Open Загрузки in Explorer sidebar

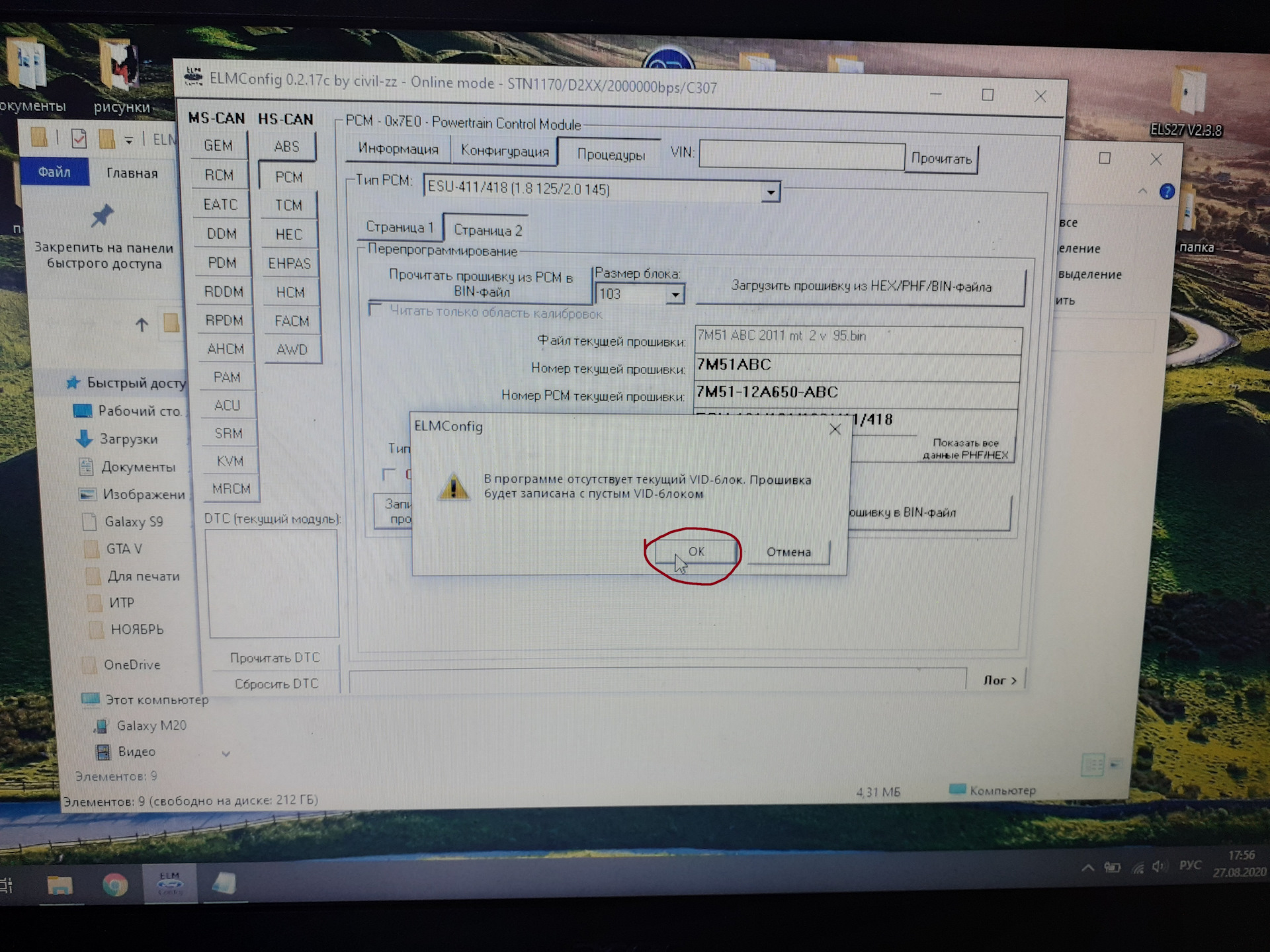pyautogui.click(x=128, y=439)
